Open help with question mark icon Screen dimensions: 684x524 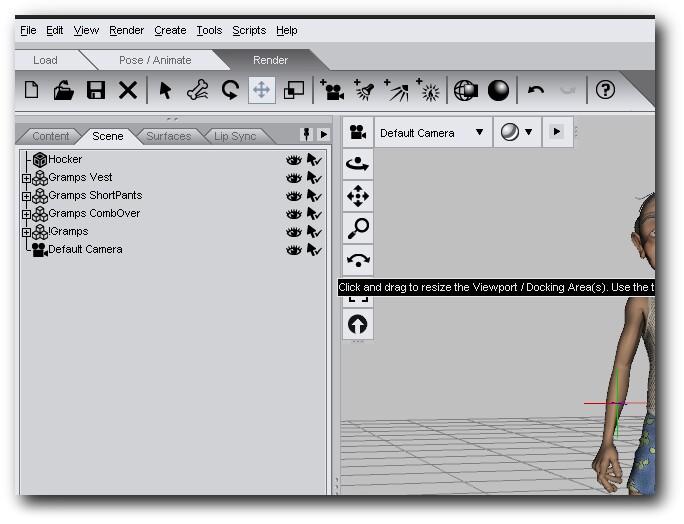point(605,90)
